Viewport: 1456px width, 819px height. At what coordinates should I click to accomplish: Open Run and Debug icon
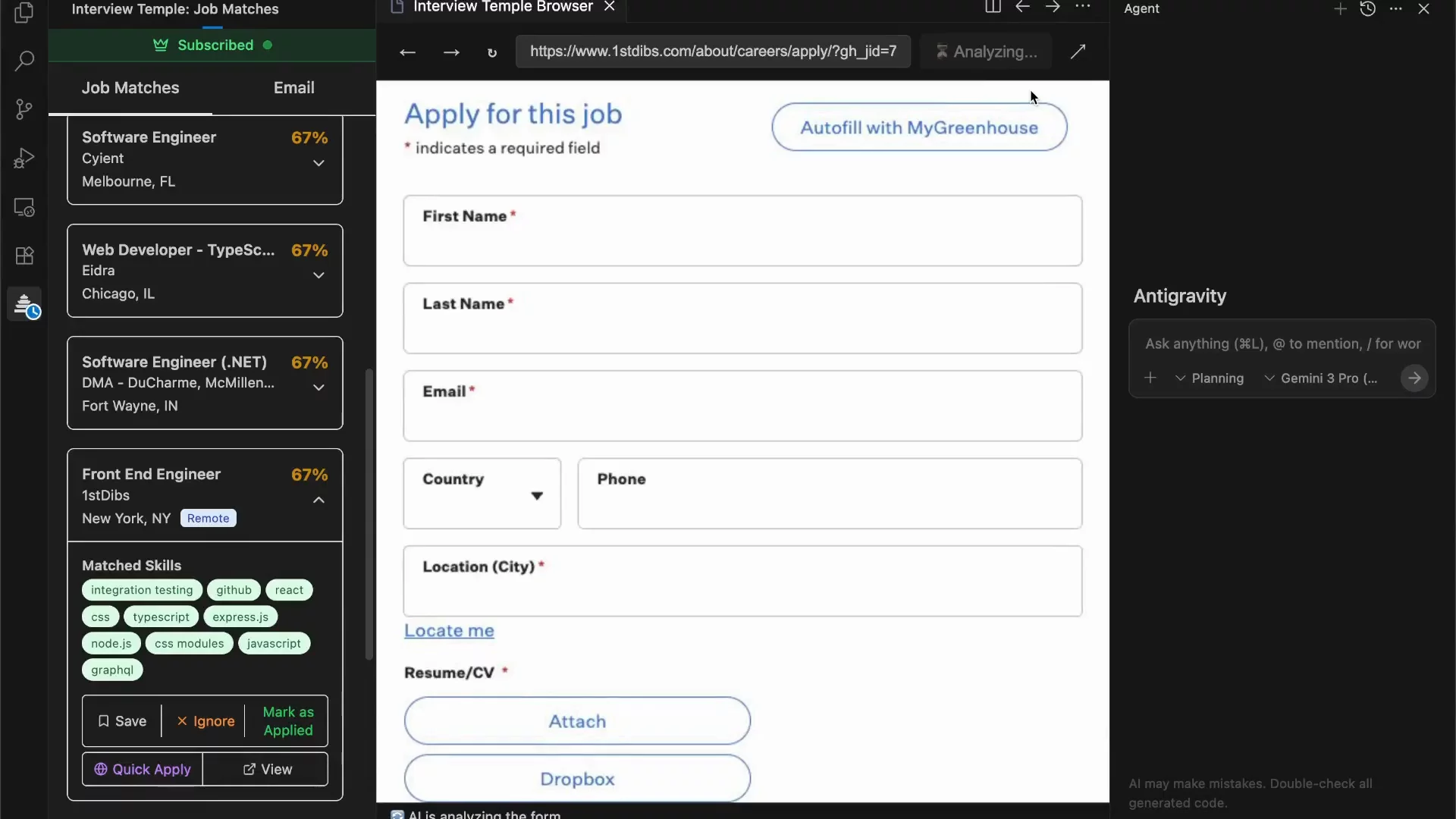coord(24,158)
